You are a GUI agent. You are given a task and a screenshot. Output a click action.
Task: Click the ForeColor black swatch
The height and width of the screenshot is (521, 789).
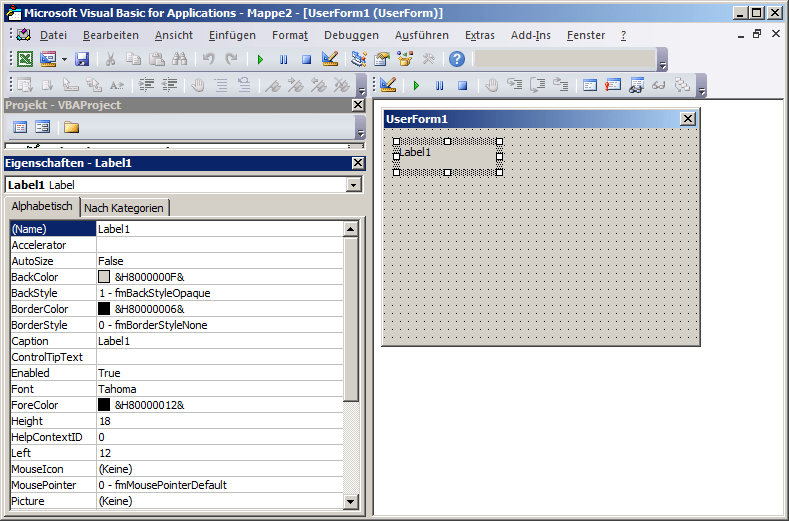[x=104, y=405]
